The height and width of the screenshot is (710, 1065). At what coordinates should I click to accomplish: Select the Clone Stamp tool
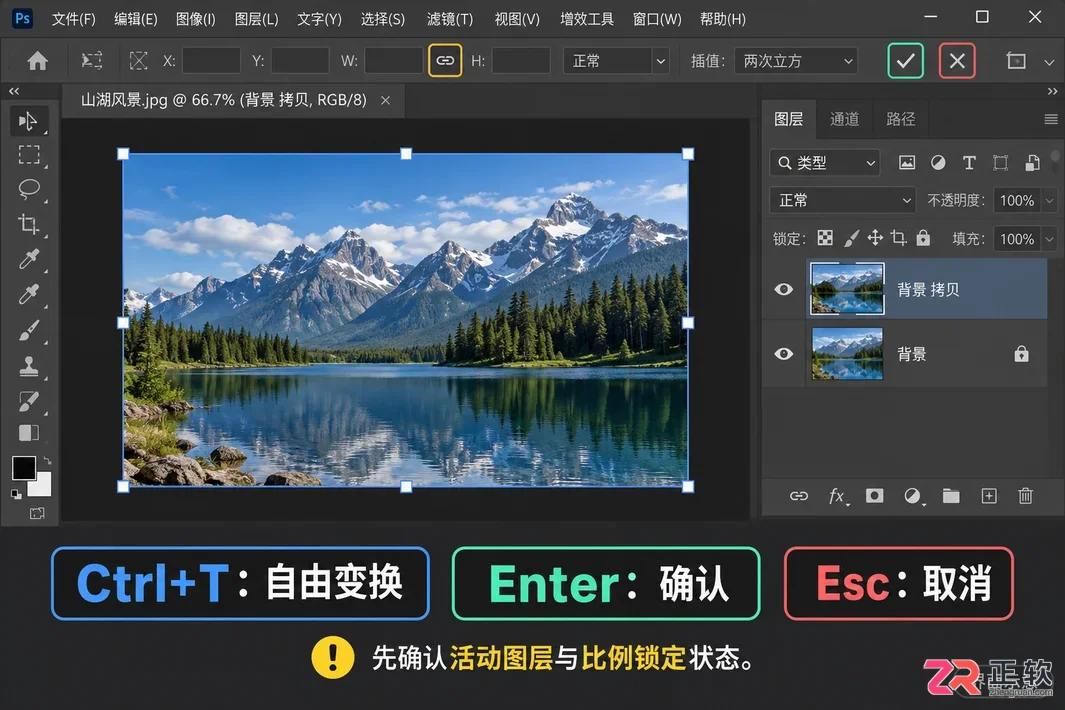click(x=29, y=366)
